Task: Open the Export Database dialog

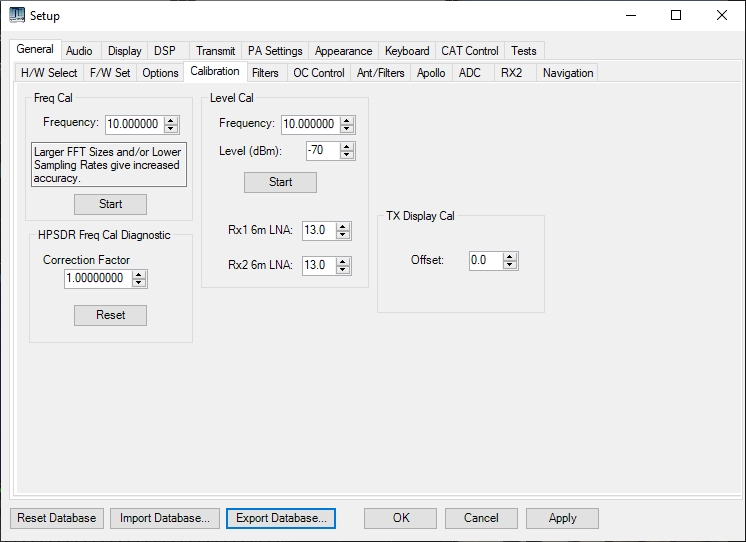Action: (281, 518)
